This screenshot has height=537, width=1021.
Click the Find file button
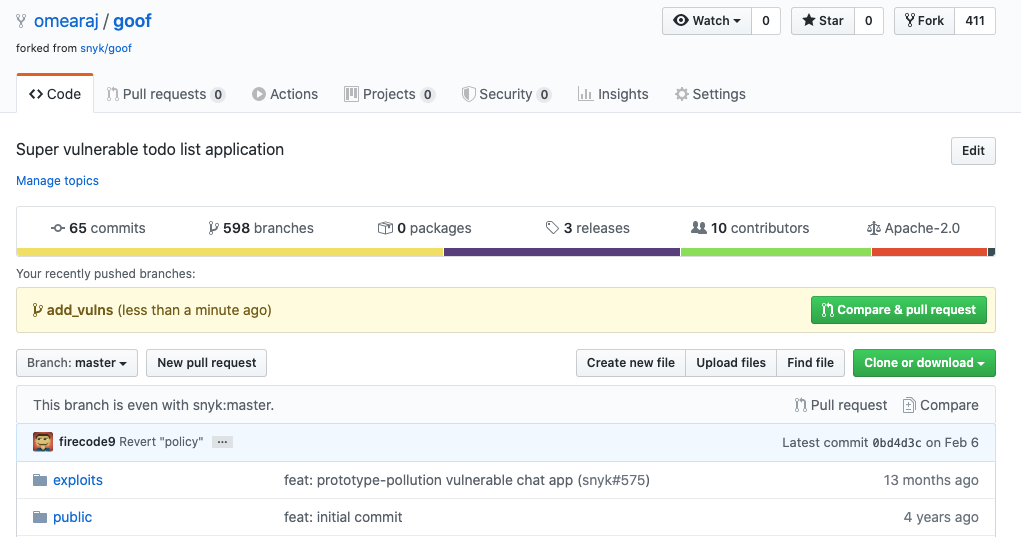pos(810,363)
